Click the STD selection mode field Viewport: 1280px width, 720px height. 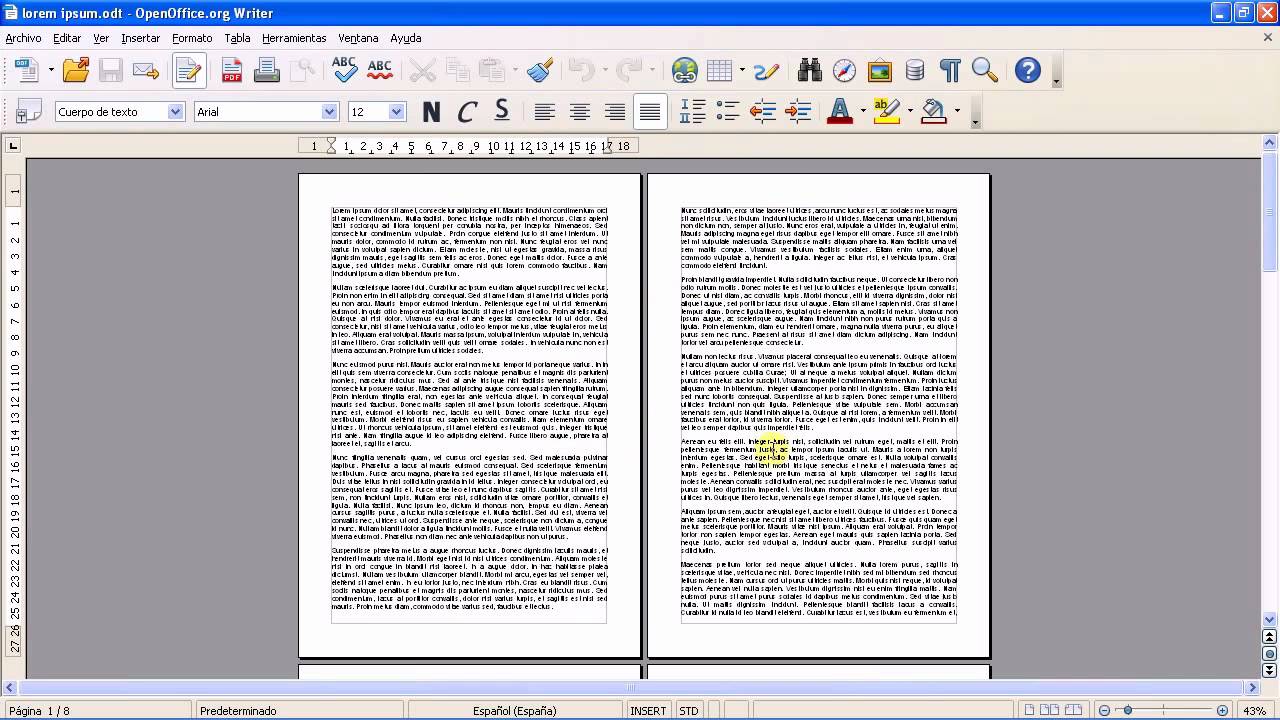click(x=689, y=711)
